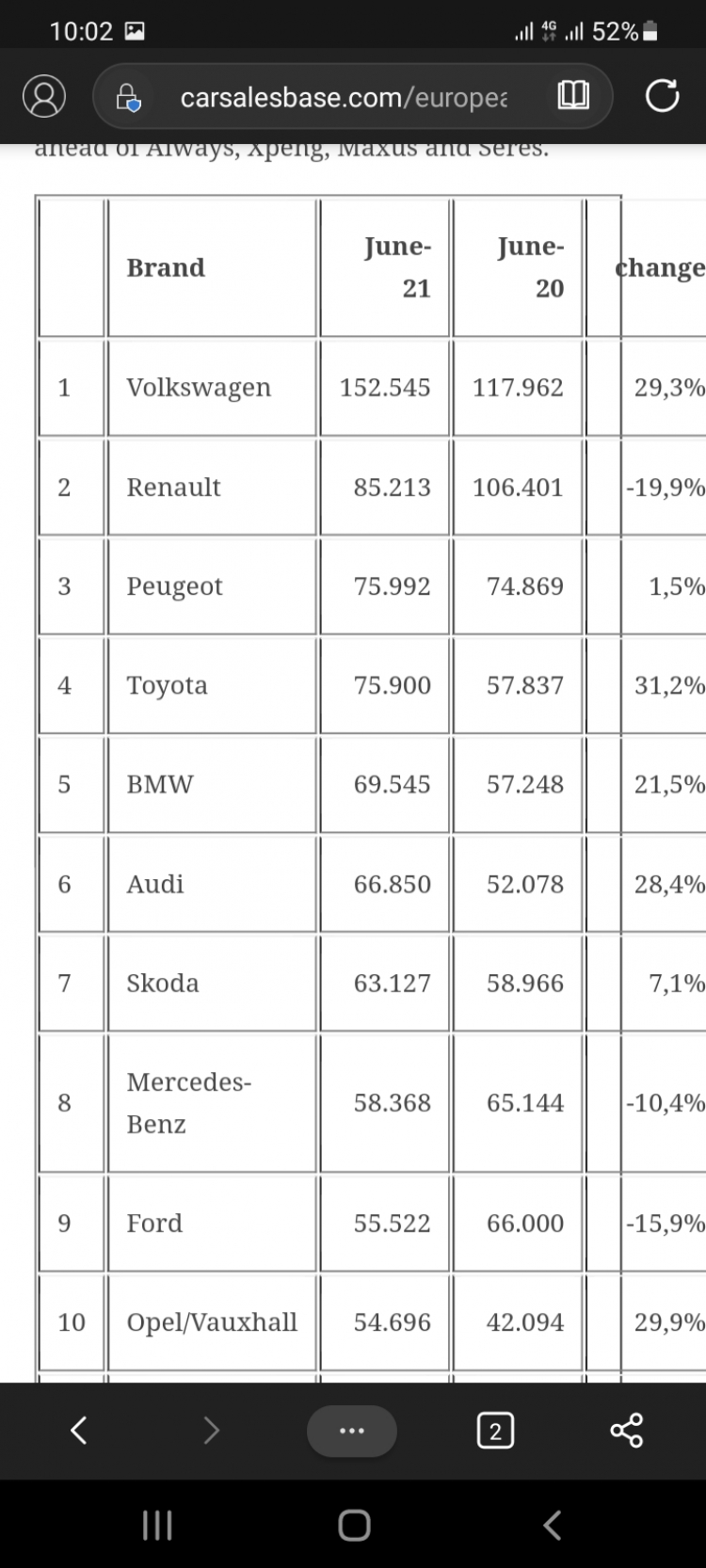
Task: Tap the site security lock icon
Action: point(128,98)
